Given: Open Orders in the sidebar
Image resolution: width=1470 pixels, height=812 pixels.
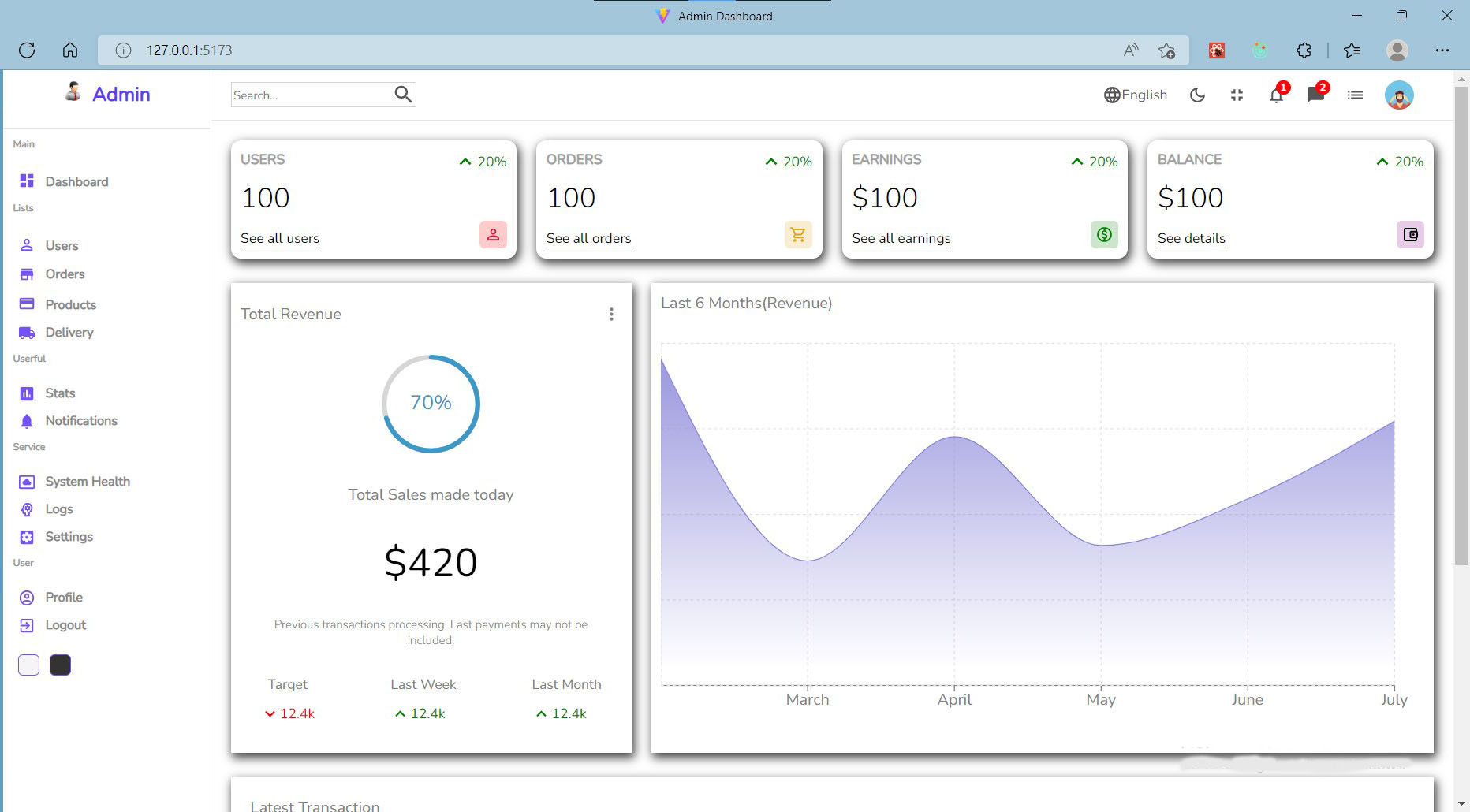Looking at the screenshot, I should click(51, 274).
